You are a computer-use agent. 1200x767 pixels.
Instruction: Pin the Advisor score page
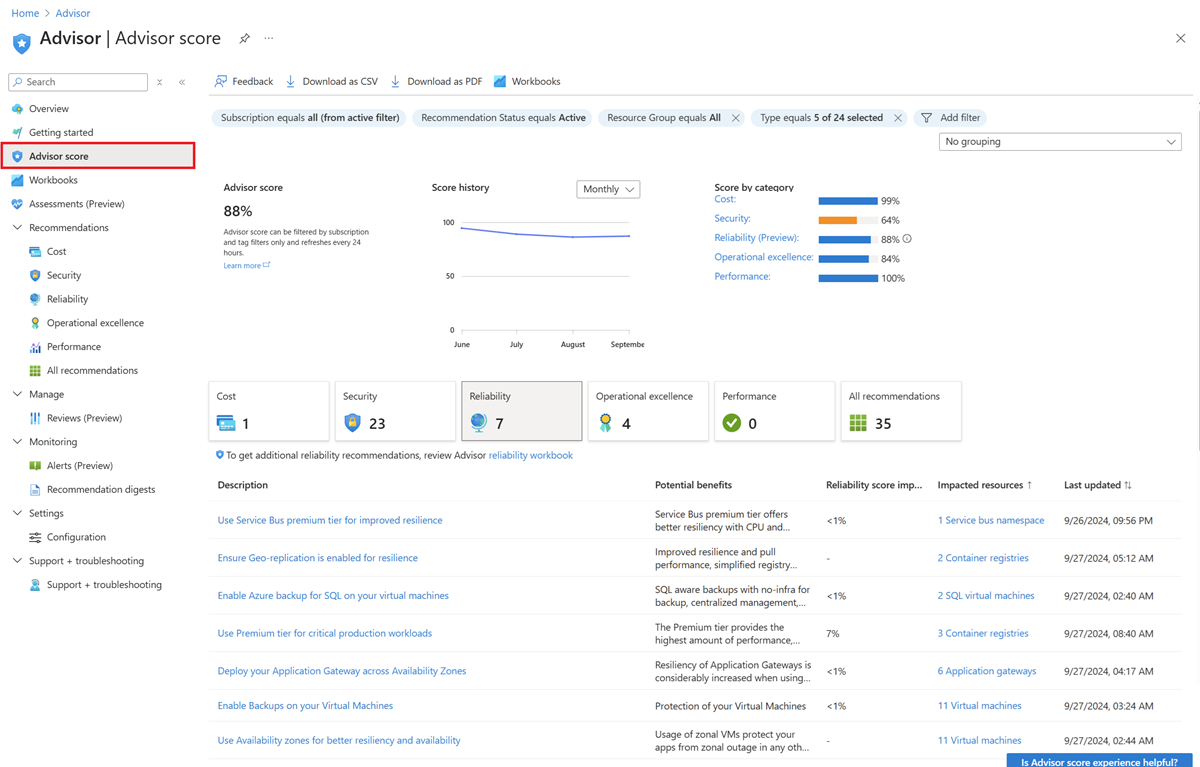click(x=244, y=38)
